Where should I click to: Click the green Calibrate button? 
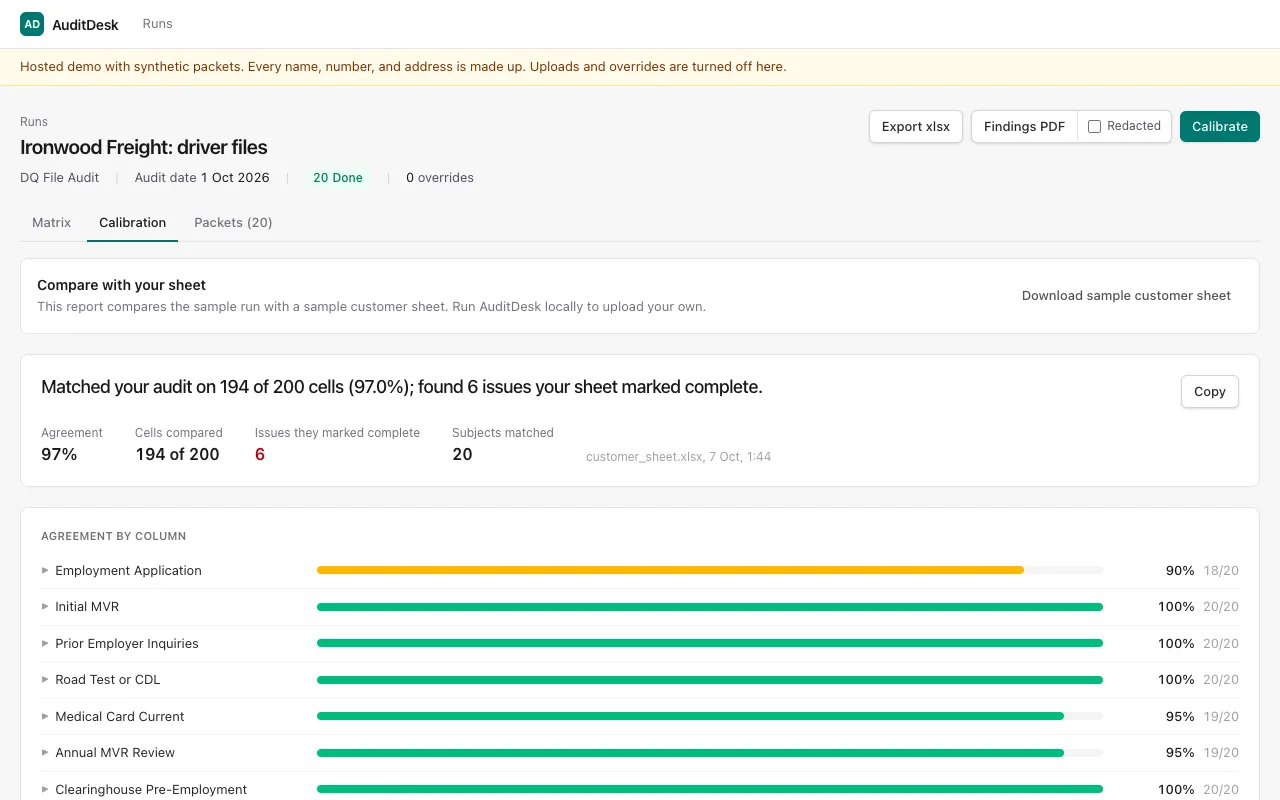coord(1220,127)
